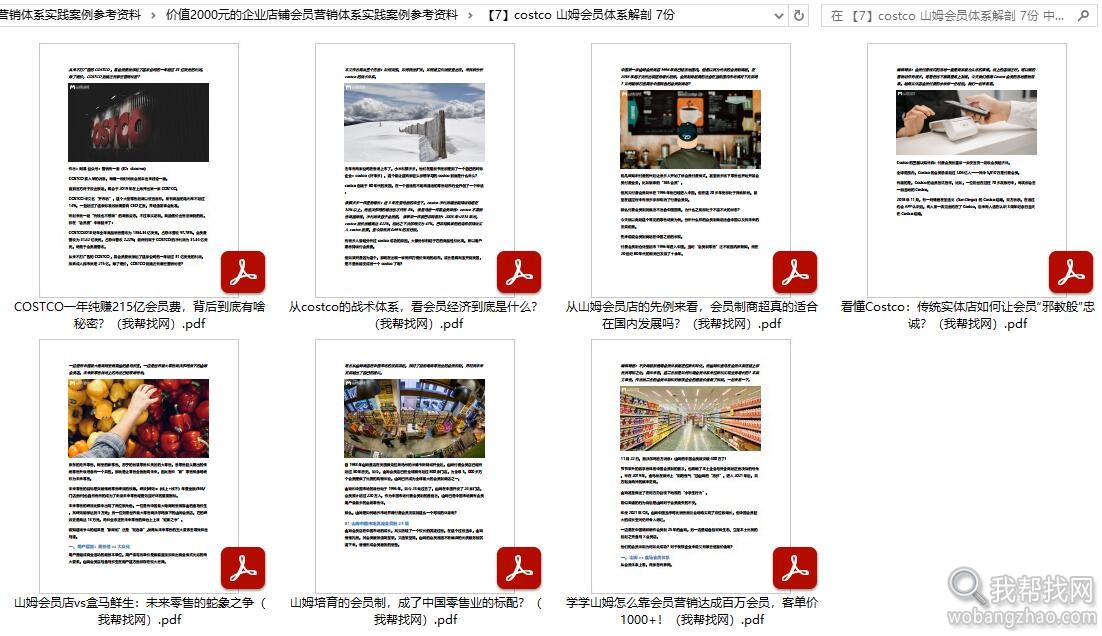
Task: Select the 看懂Costco PDF thumbnail
Action: pos(967,170)
